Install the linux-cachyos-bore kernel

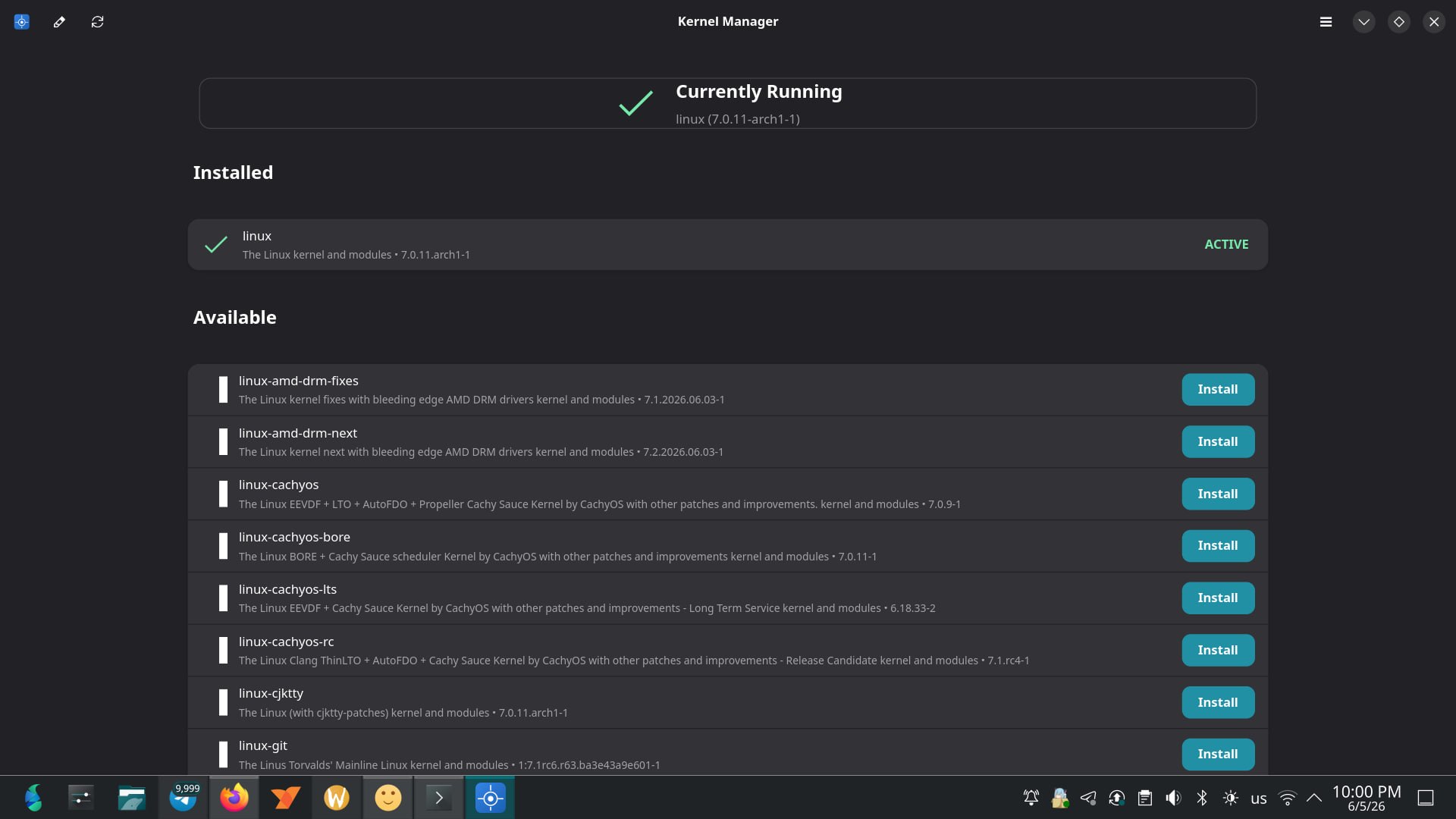click(x=1218, y=546)
